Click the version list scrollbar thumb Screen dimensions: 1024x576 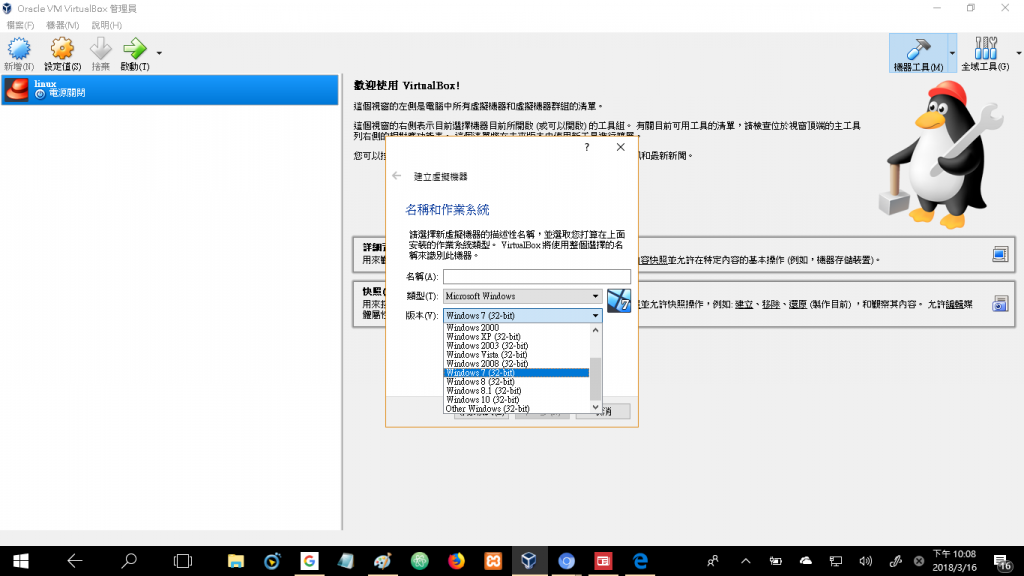595,379
